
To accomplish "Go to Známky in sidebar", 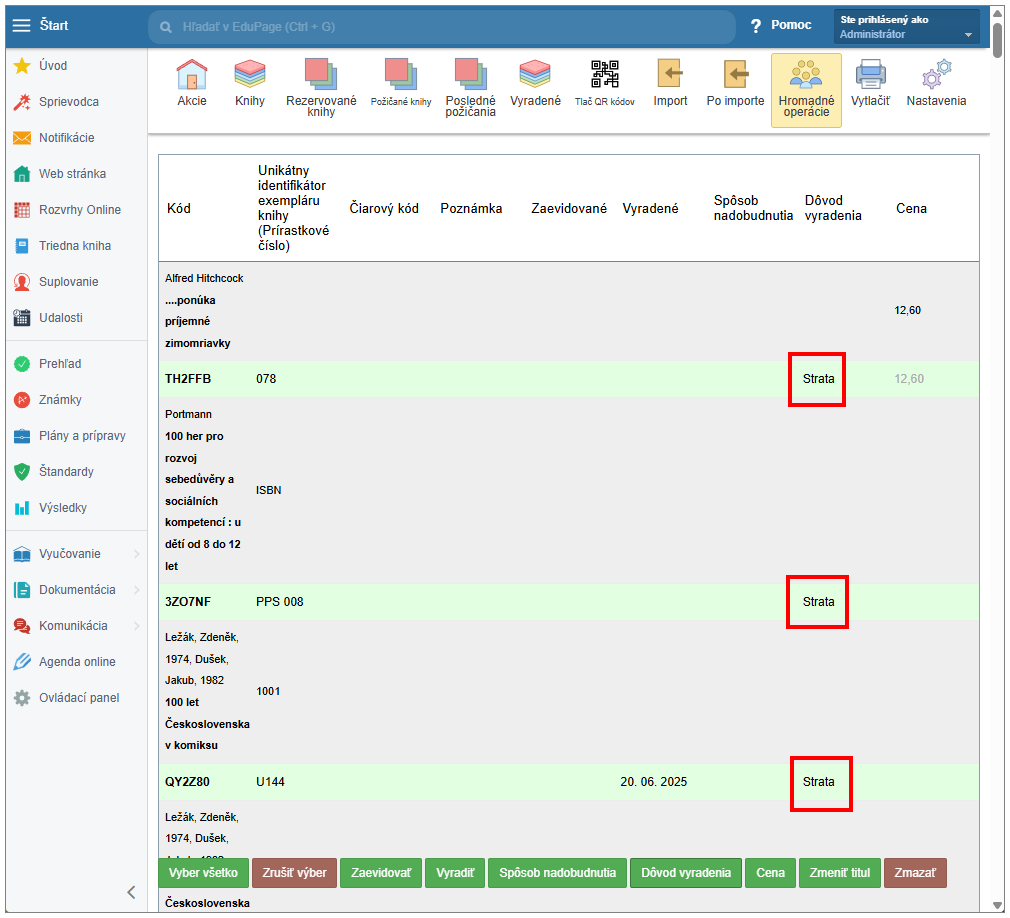I will click(x=60, y=400).
